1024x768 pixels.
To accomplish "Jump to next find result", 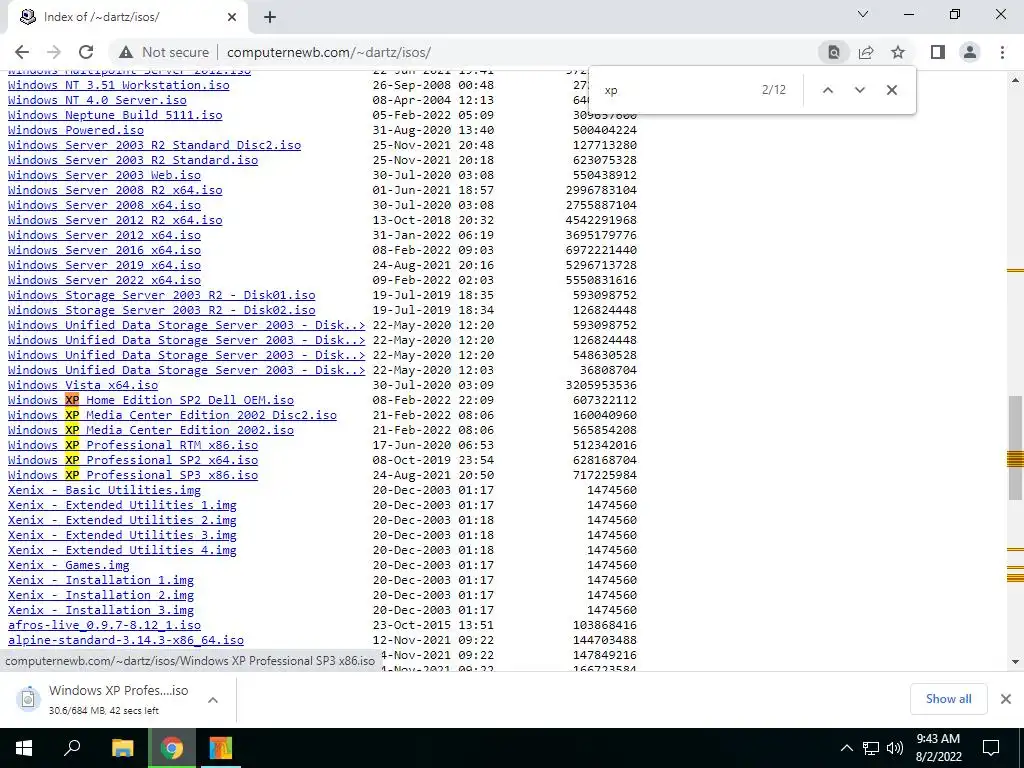I will (x=859, y=90).
